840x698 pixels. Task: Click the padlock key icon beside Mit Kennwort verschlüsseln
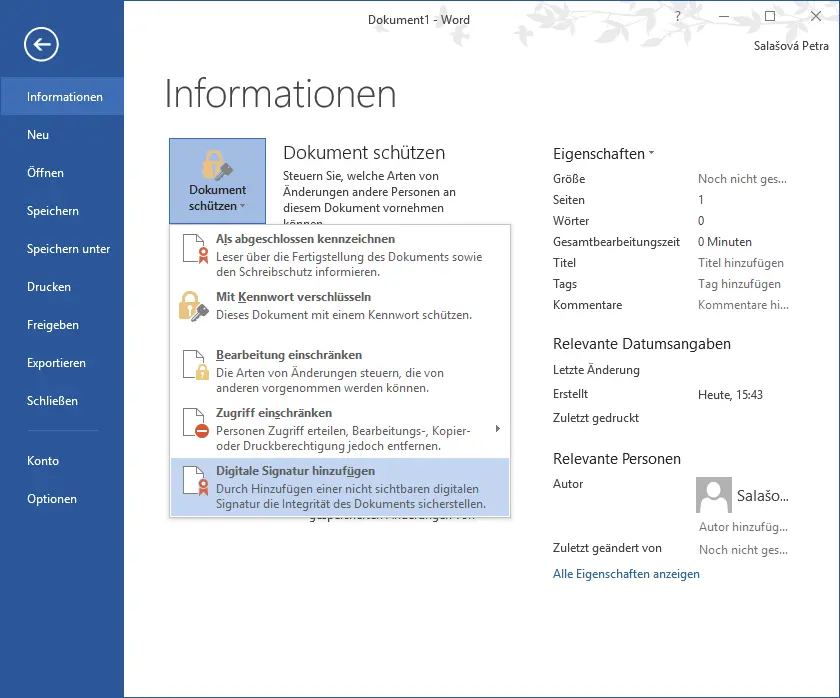(x=193, y=306)
